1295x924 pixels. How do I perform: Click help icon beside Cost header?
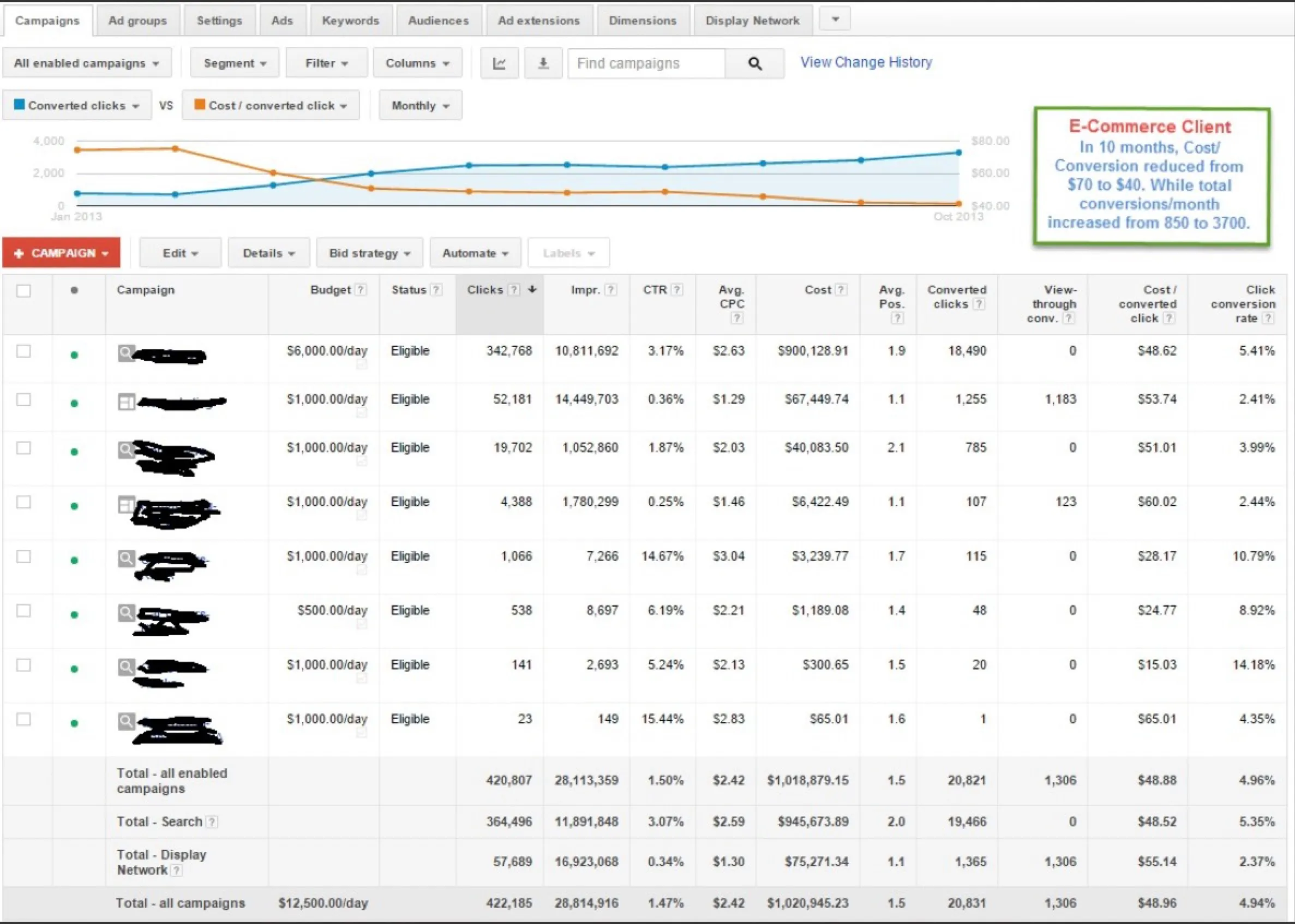pos(842,290)
